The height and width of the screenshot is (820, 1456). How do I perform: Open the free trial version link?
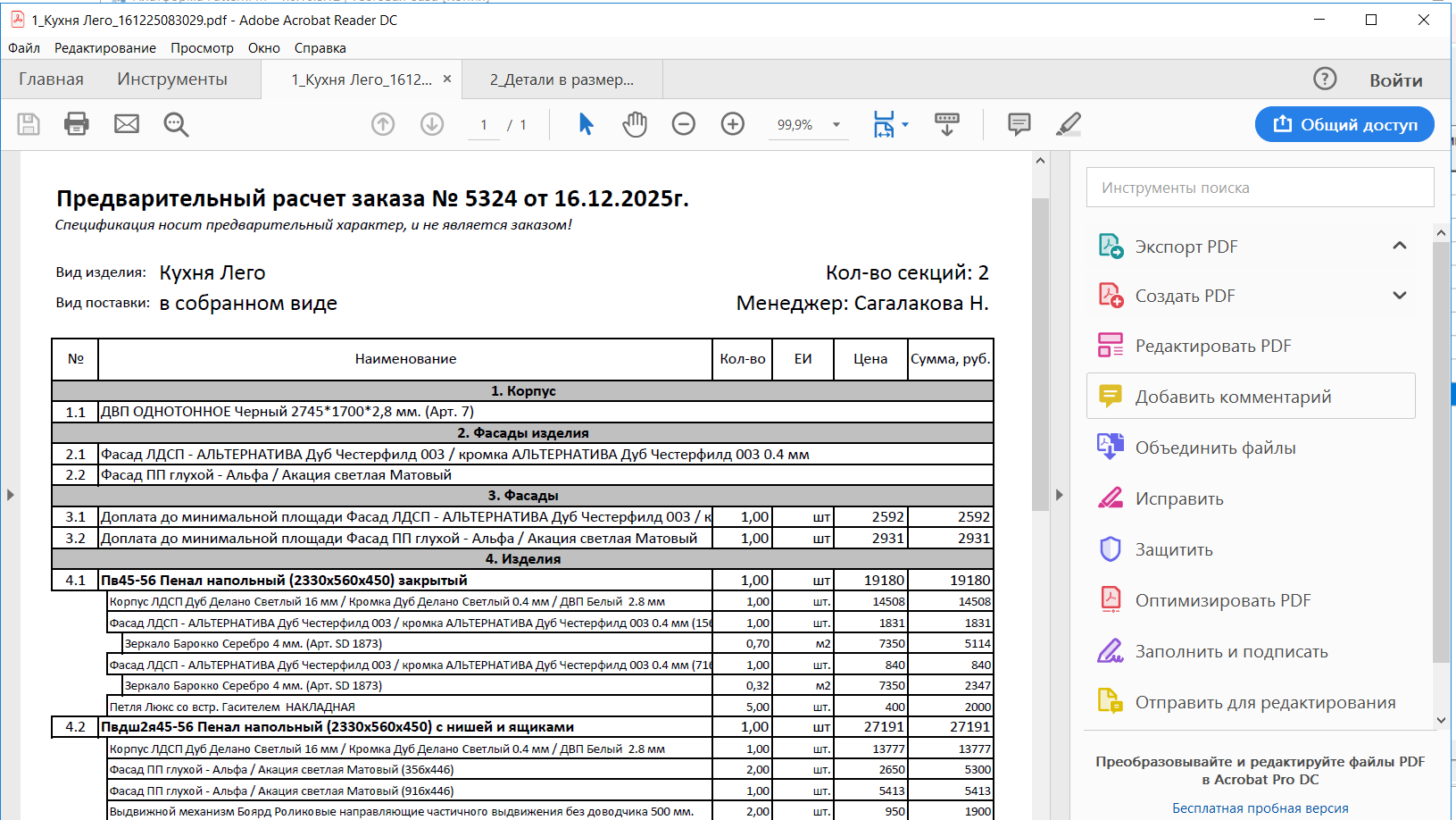(x=1260, y=807)
